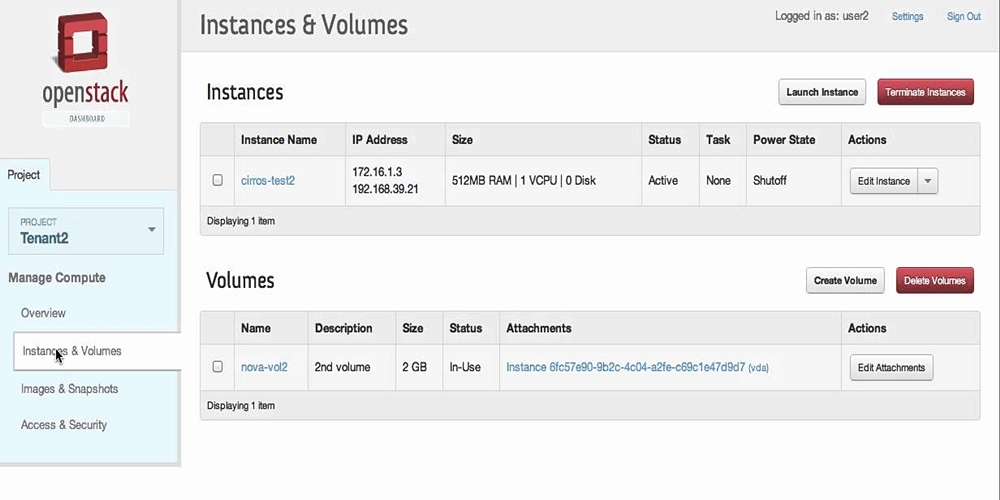Click the Sign Out link
1000x500 pixels.
963,17
